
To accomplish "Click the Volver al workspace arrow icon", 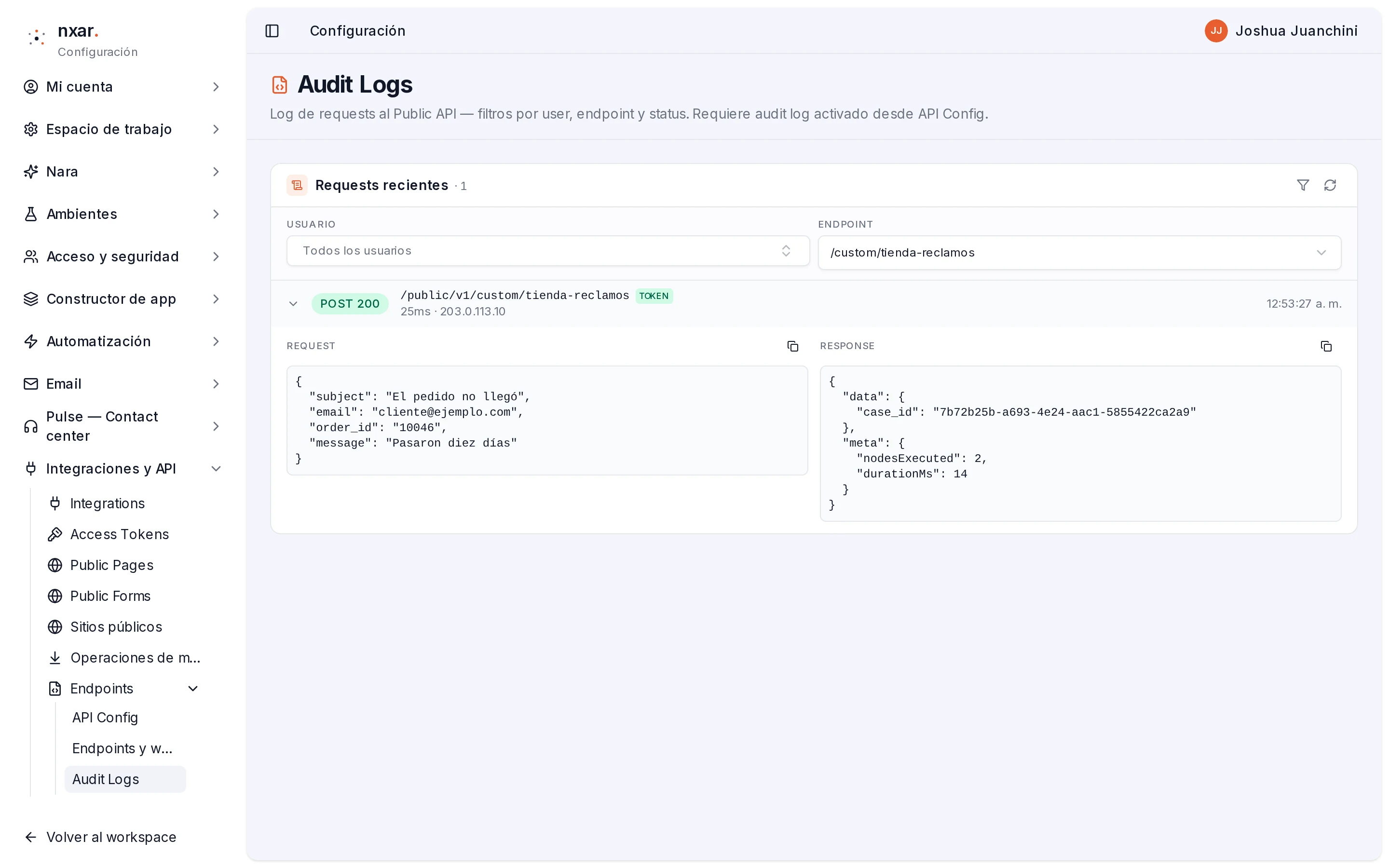I will click(31, 837).
